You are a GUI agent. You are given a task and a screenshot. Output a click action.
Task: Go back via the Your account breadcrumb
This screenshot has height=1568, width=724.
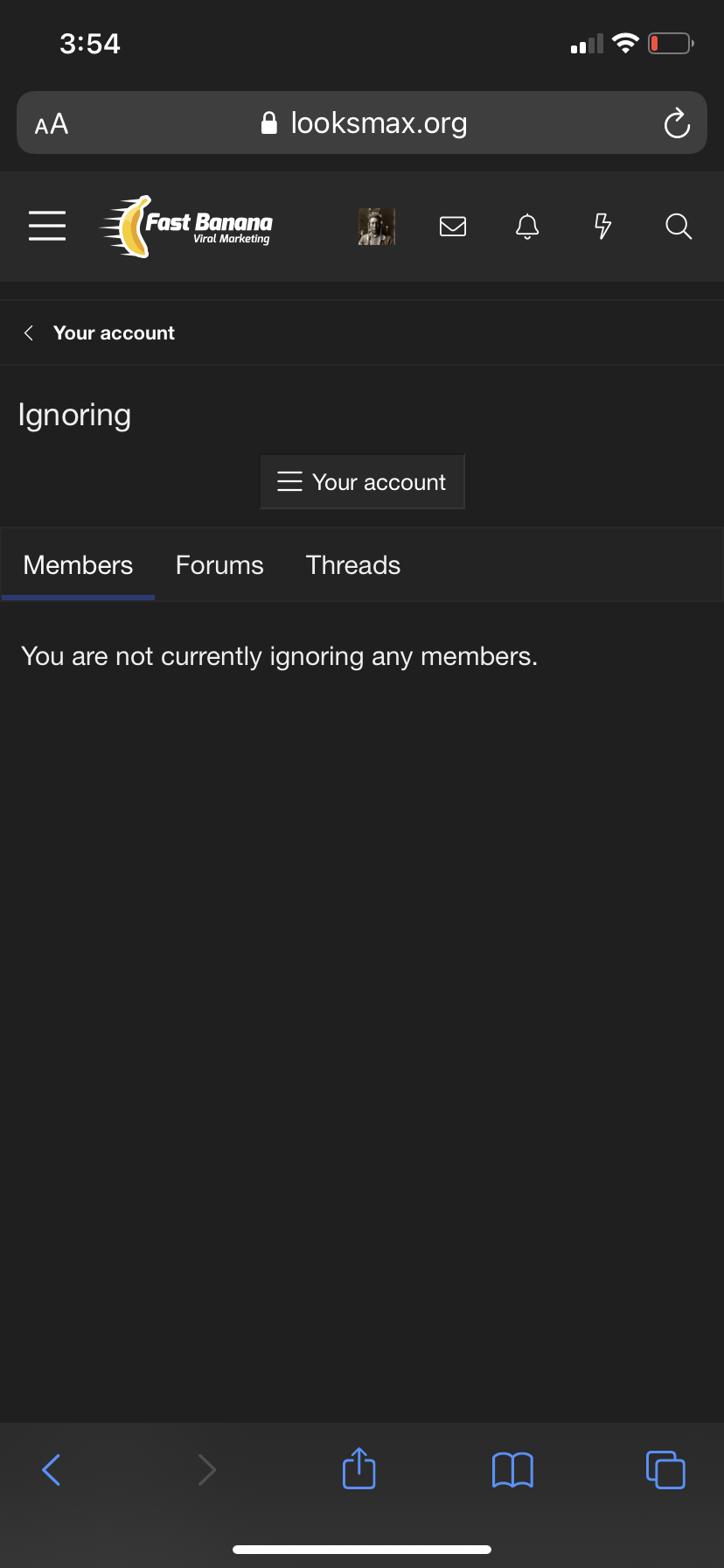tap(114, 333)
